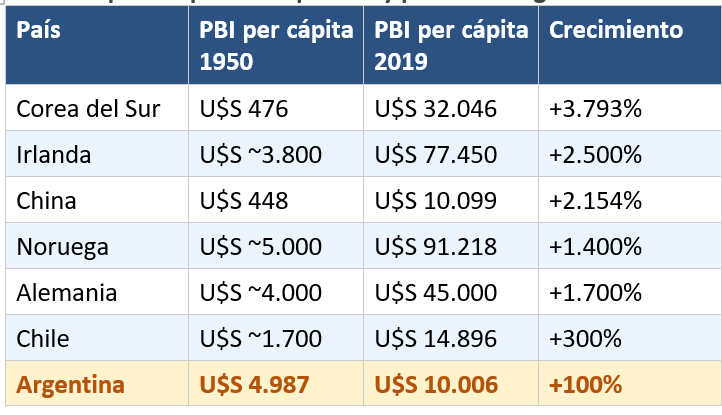Select the +1.700% growth value

(x=595, y=292)
